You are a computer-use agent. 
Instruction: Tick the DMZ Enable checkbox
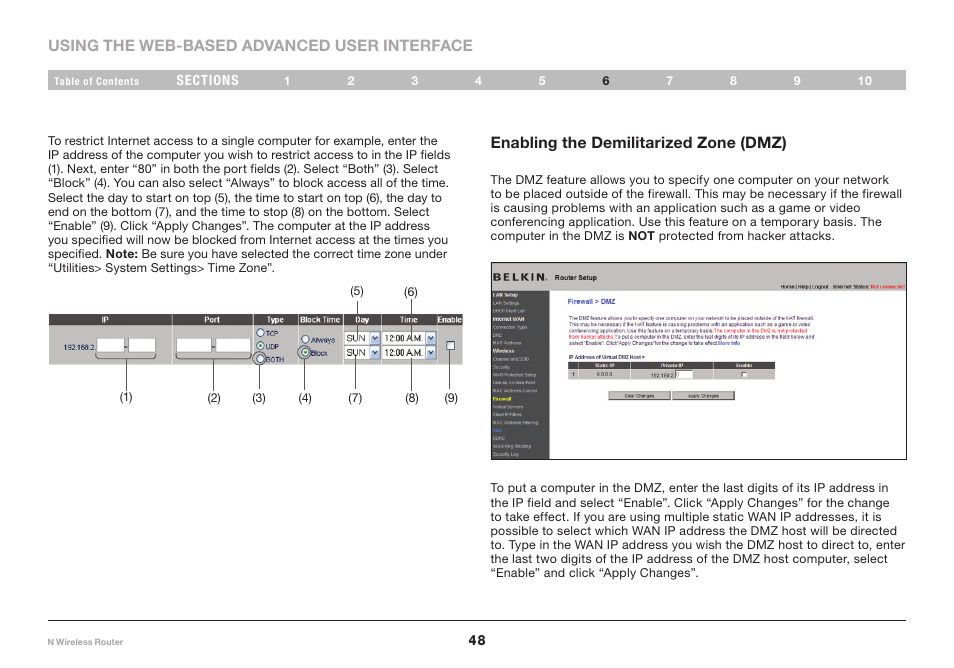pos(743,375)
